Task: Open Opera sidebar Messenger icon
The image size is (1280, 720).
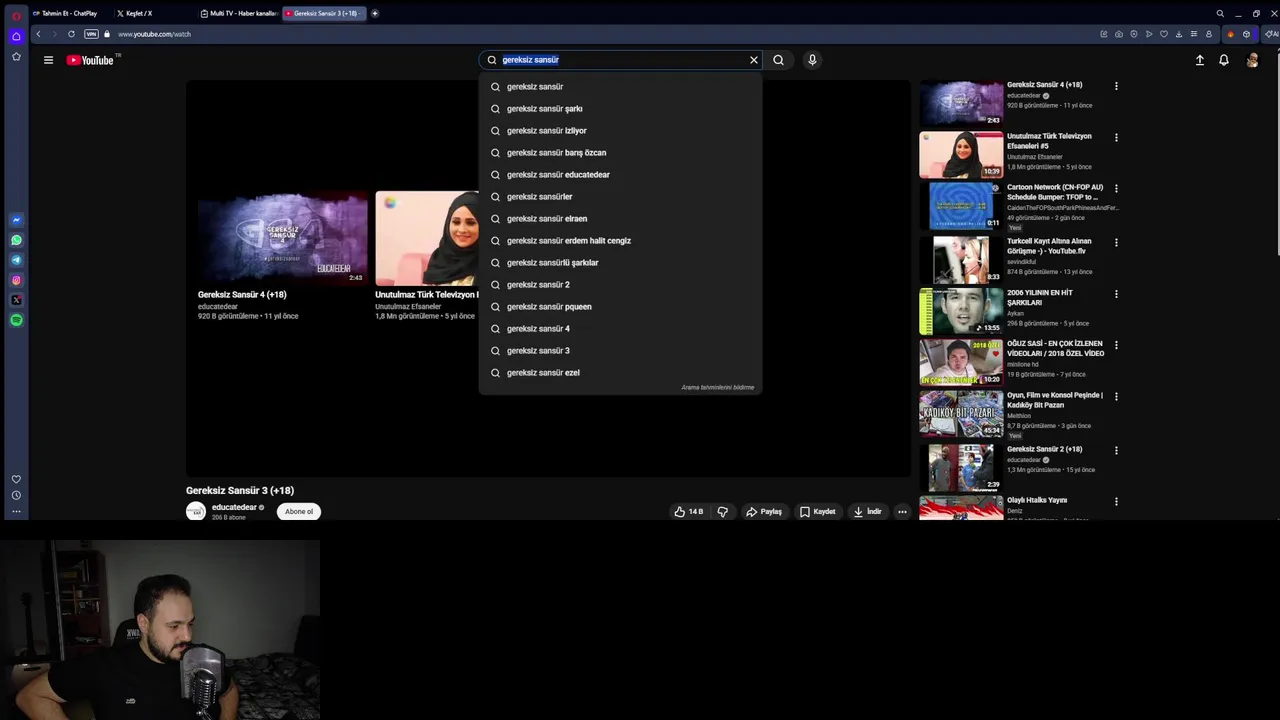Action: click(16, 220)
